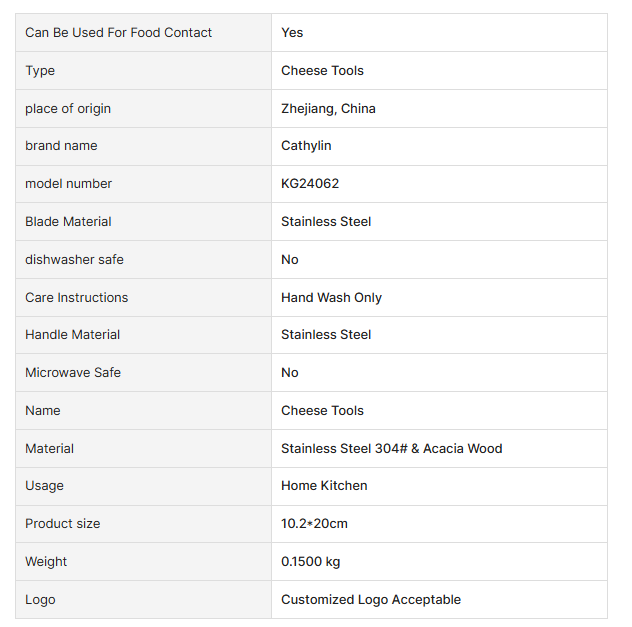Select model number 'KG24062'
This screenshot has height=627, width=632.
pyautogui.click(x=310, y=184)
